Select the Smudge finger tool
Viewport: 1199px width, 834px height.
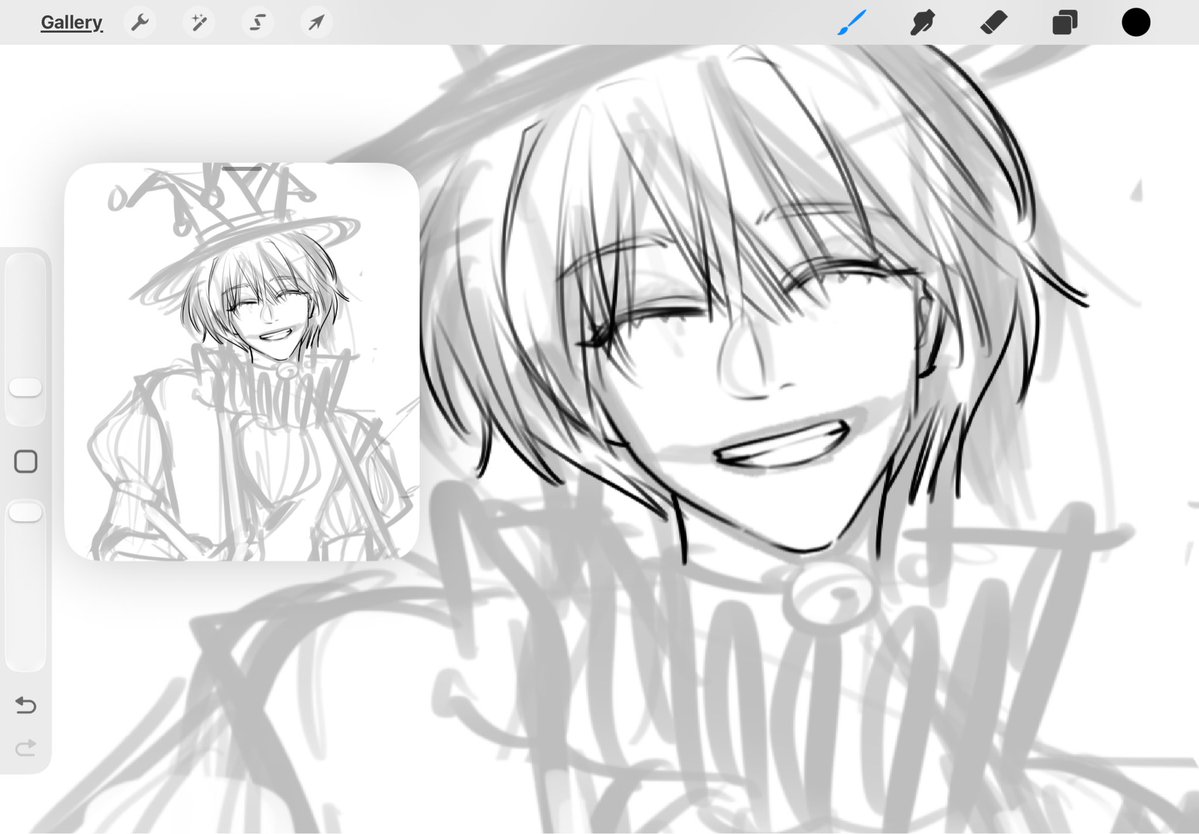pos(923,22)
